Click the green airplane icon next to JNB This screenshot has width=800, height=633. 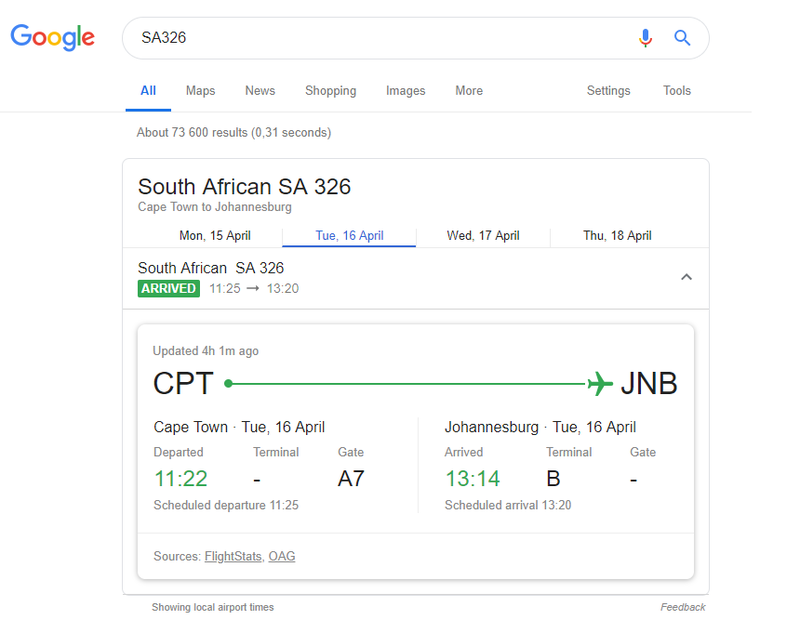click(x=599, y=382)
